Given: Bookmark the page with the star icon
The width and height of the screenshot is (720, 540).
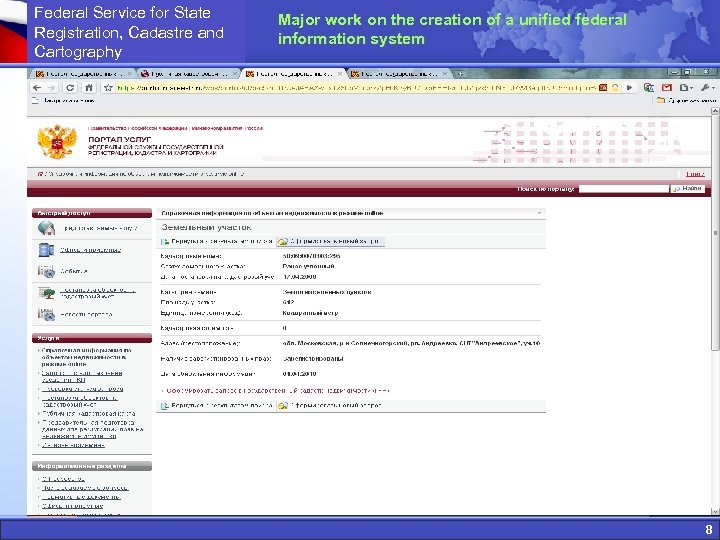Looking at the screenshot, I should click(x=108, y=88).
